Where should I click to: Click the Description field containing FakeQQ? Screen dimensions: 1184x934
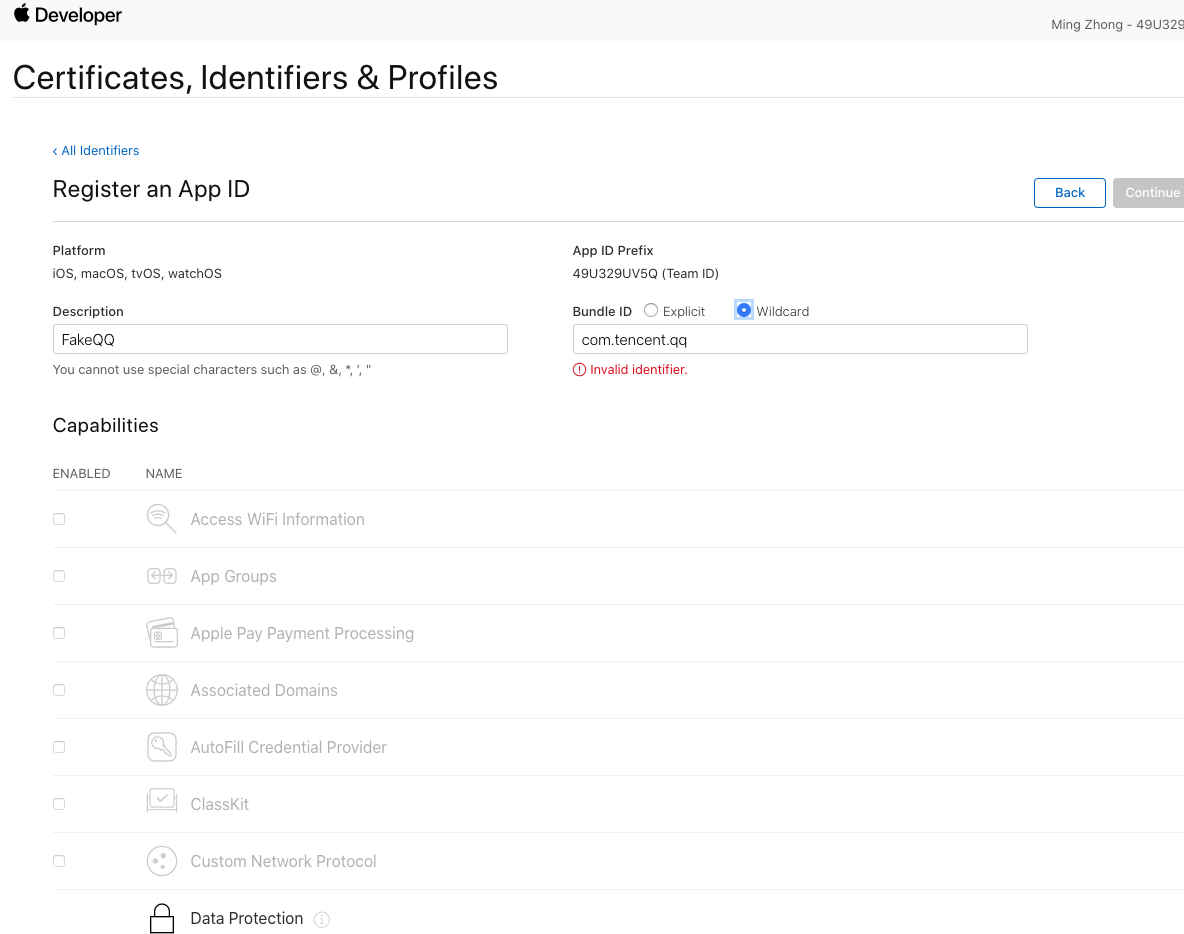tap(280, 339)
